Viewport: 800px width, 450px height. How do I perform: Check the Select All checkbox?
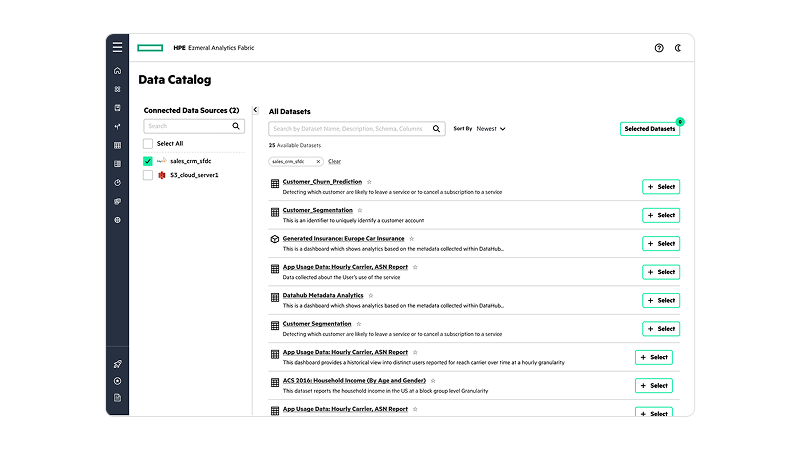148,144
